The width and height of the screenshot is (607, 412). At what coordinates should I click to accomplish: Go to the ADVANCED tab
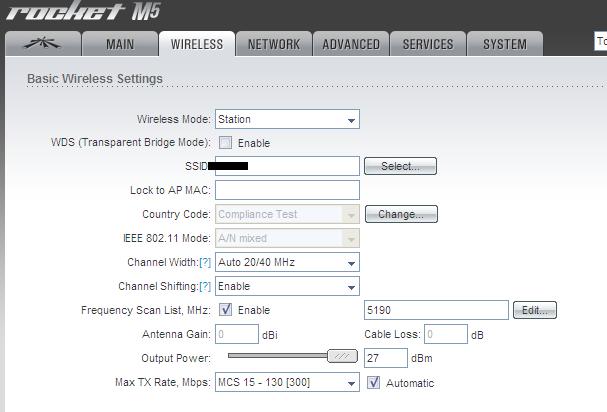(351, 44)
